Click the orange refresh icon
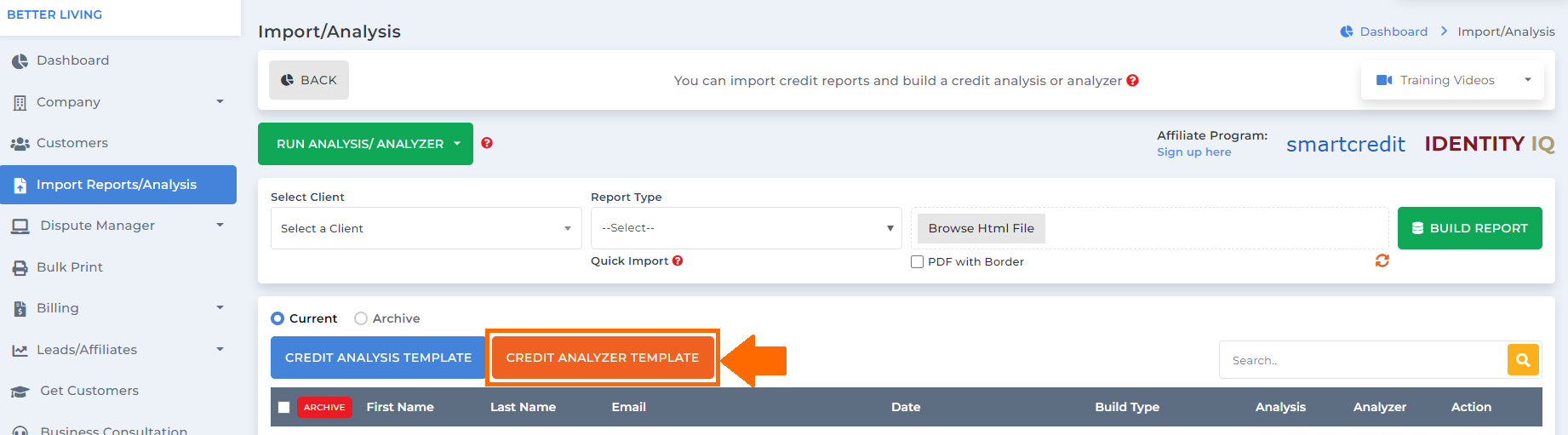Image resolution: width=1568 pixels, height=435 pixels. tap(1382, 260)
